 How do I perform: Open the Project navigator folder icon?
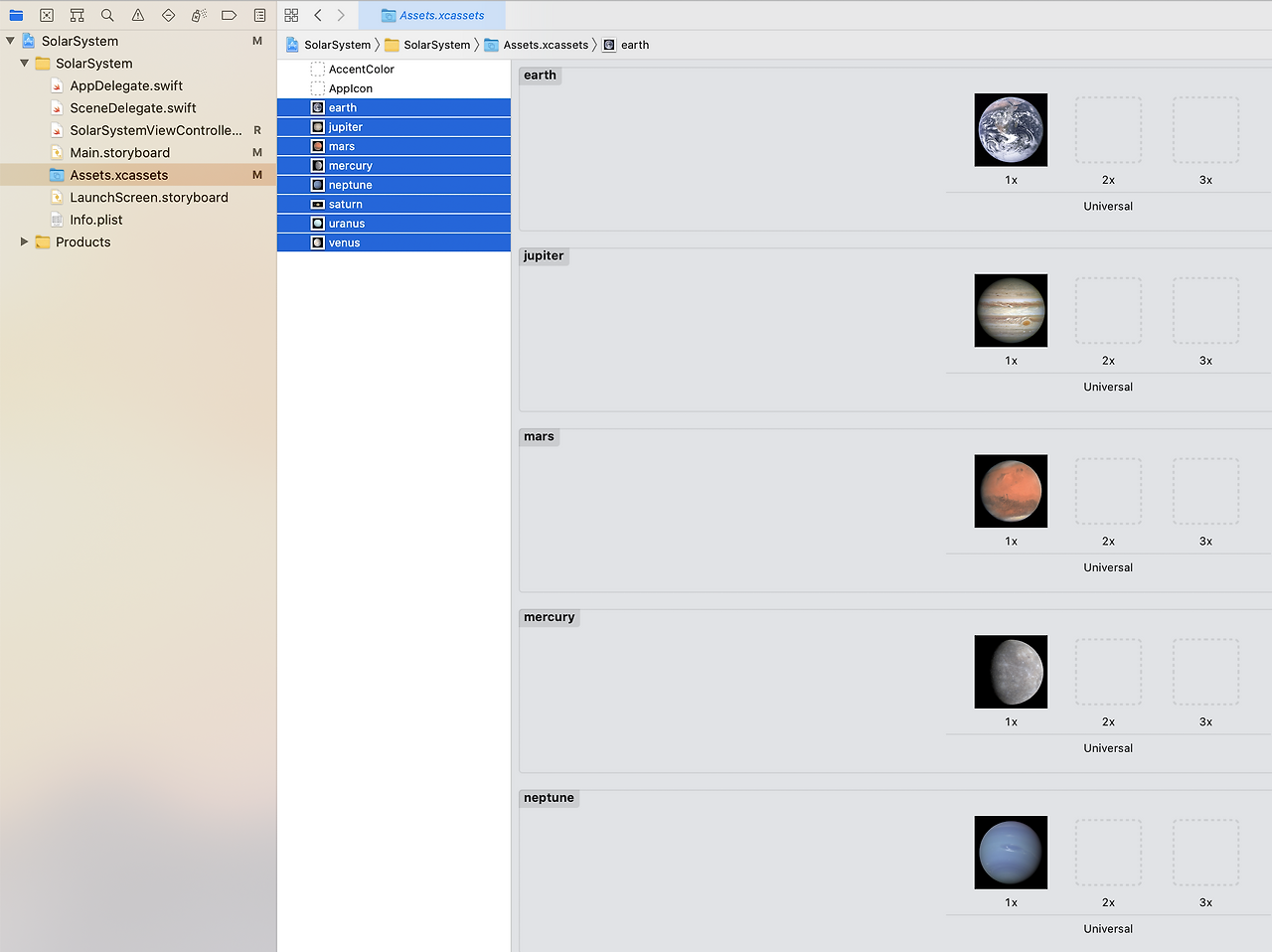tap(16, 15)
